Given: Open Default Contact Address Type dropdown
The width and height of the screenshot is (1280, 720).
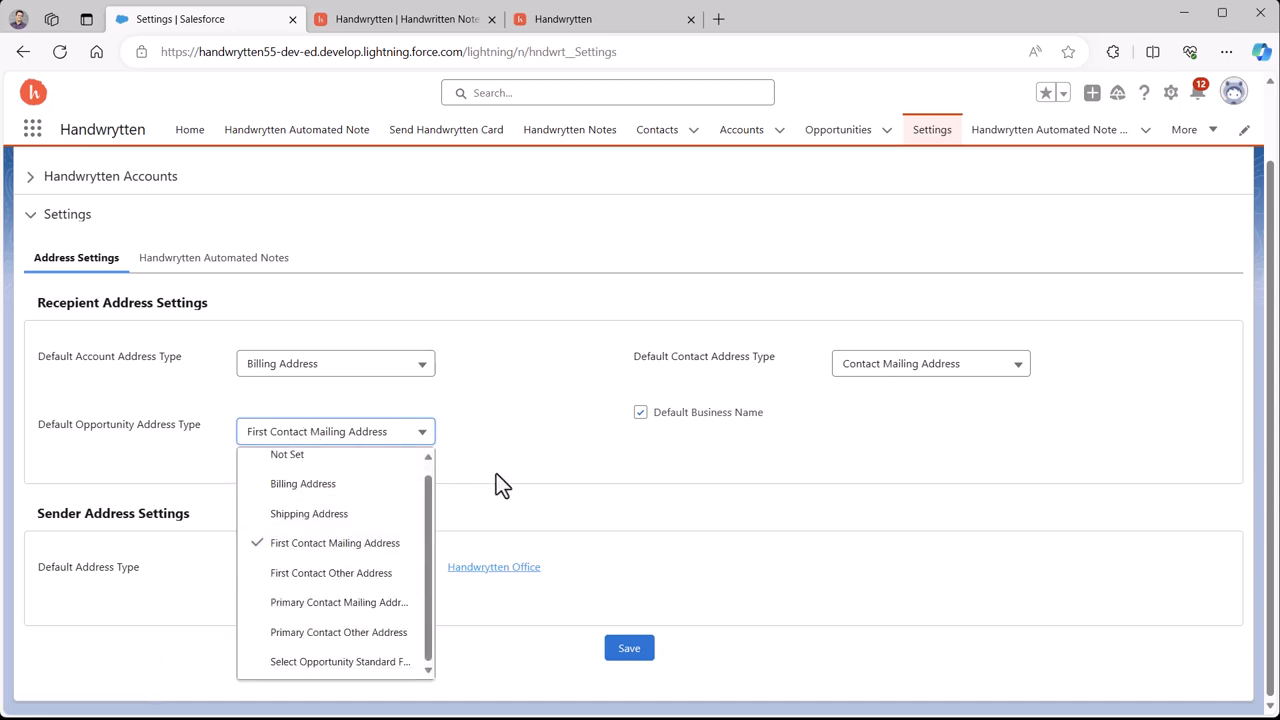Looking at the screenshot, I should 930,364.
